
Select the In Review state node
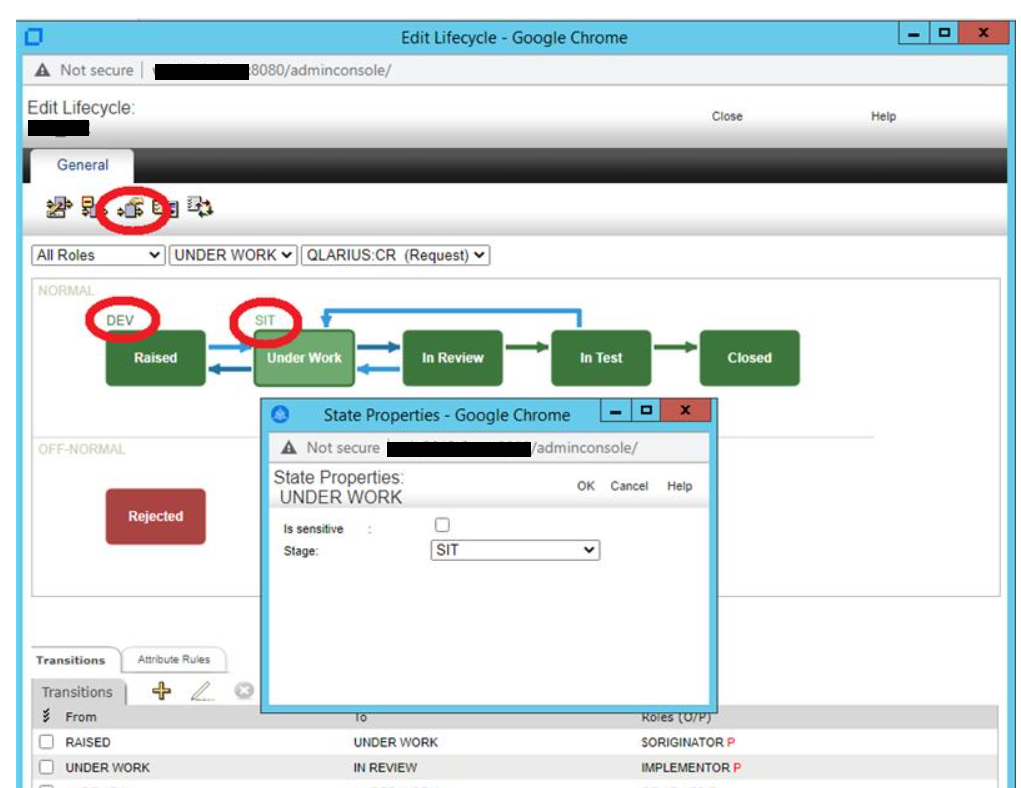click(x=453, y=358)
